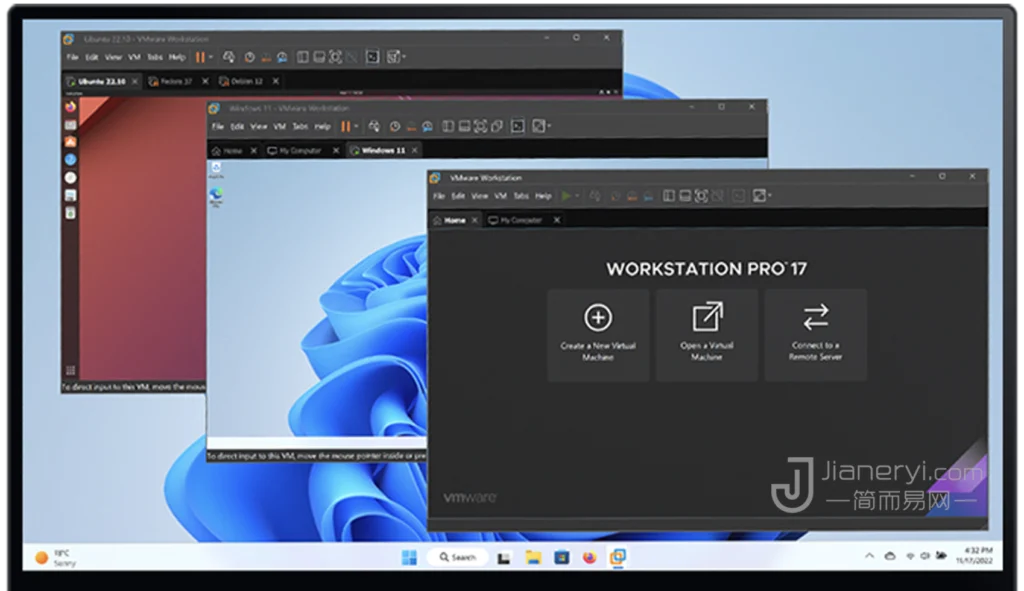Viewport: 1024px width, 591px height.
Task: Close Windows 11 tab in middle window
Action: click(x=414, y=150)
